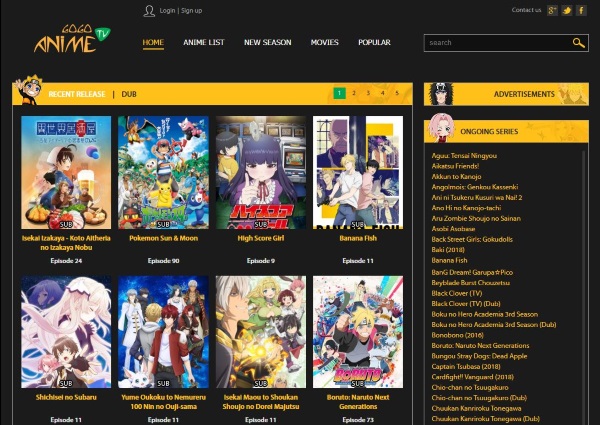600x425 pixels.
Task: Click the Contact us link
Action: (x=526, y=10)
